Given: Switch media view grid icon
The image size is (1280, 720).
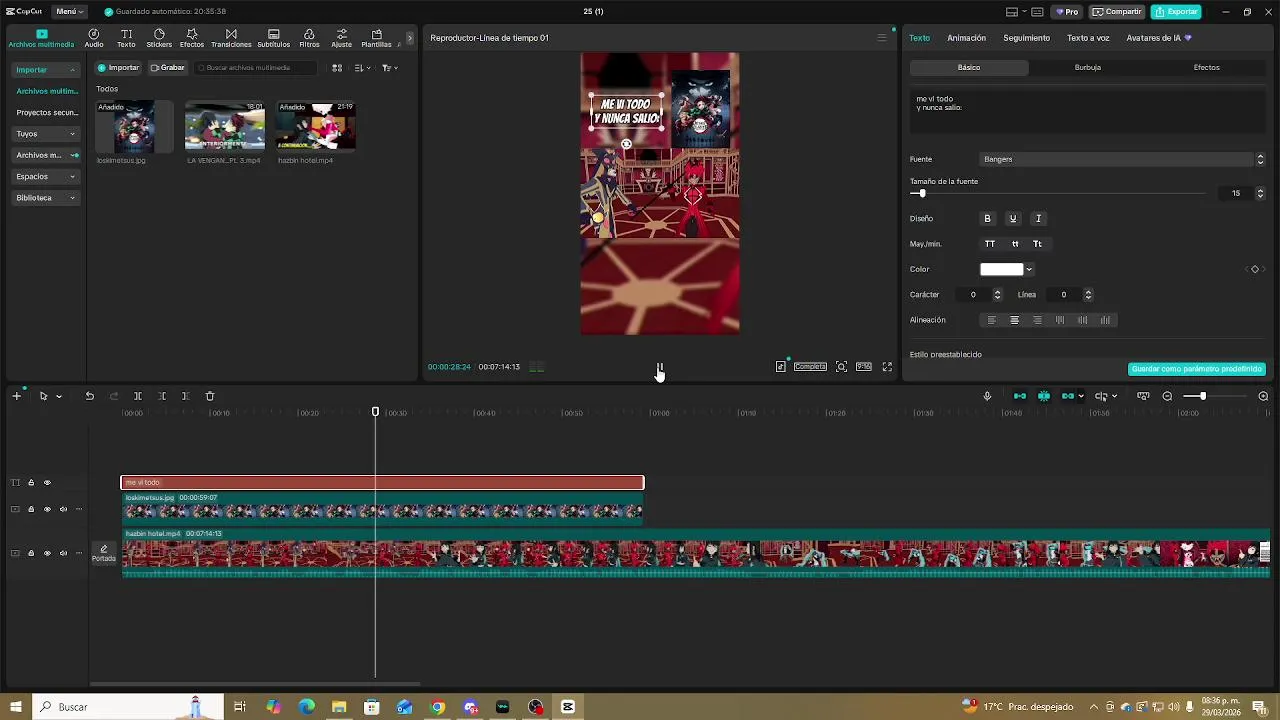Looking at the screenshot, I should tap(337, 68).
